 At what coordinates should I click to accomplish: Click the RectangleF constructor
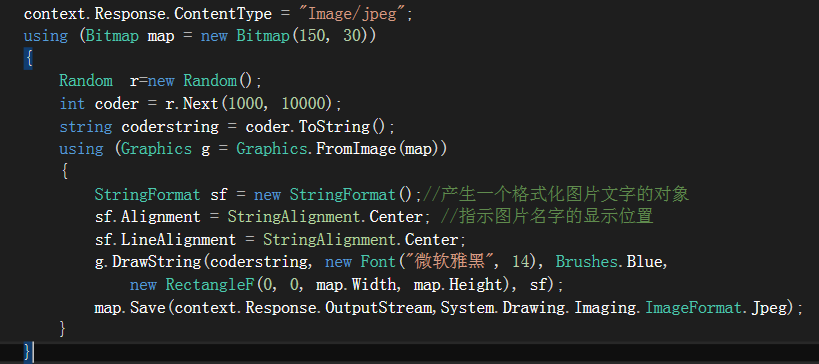(x=209, y=285)
